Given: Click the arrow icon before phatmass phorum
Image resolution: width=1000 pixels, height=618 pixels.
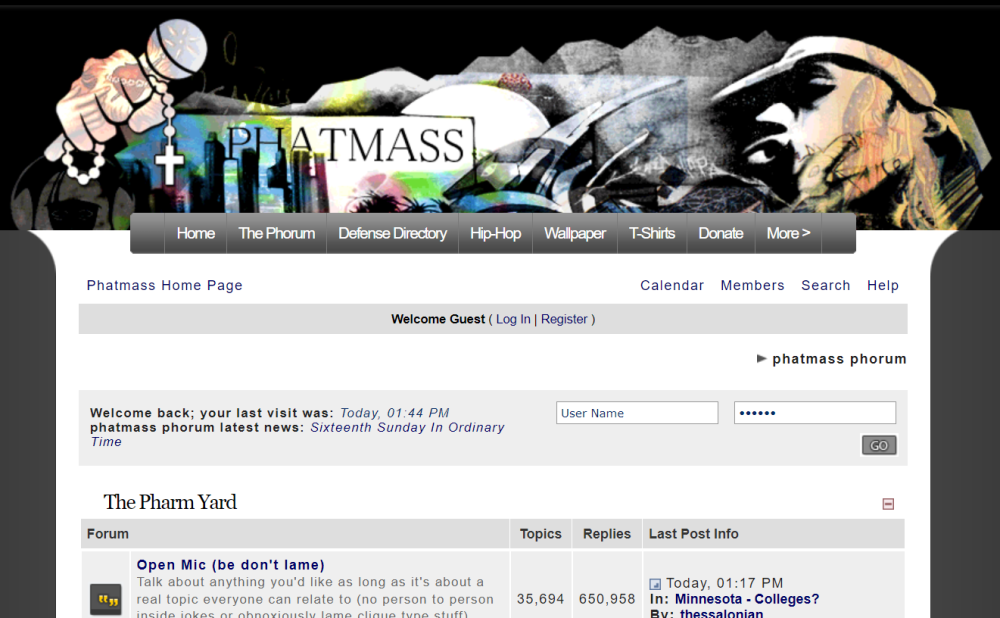Looking at the screenshot, I should [x=761, y=358].
